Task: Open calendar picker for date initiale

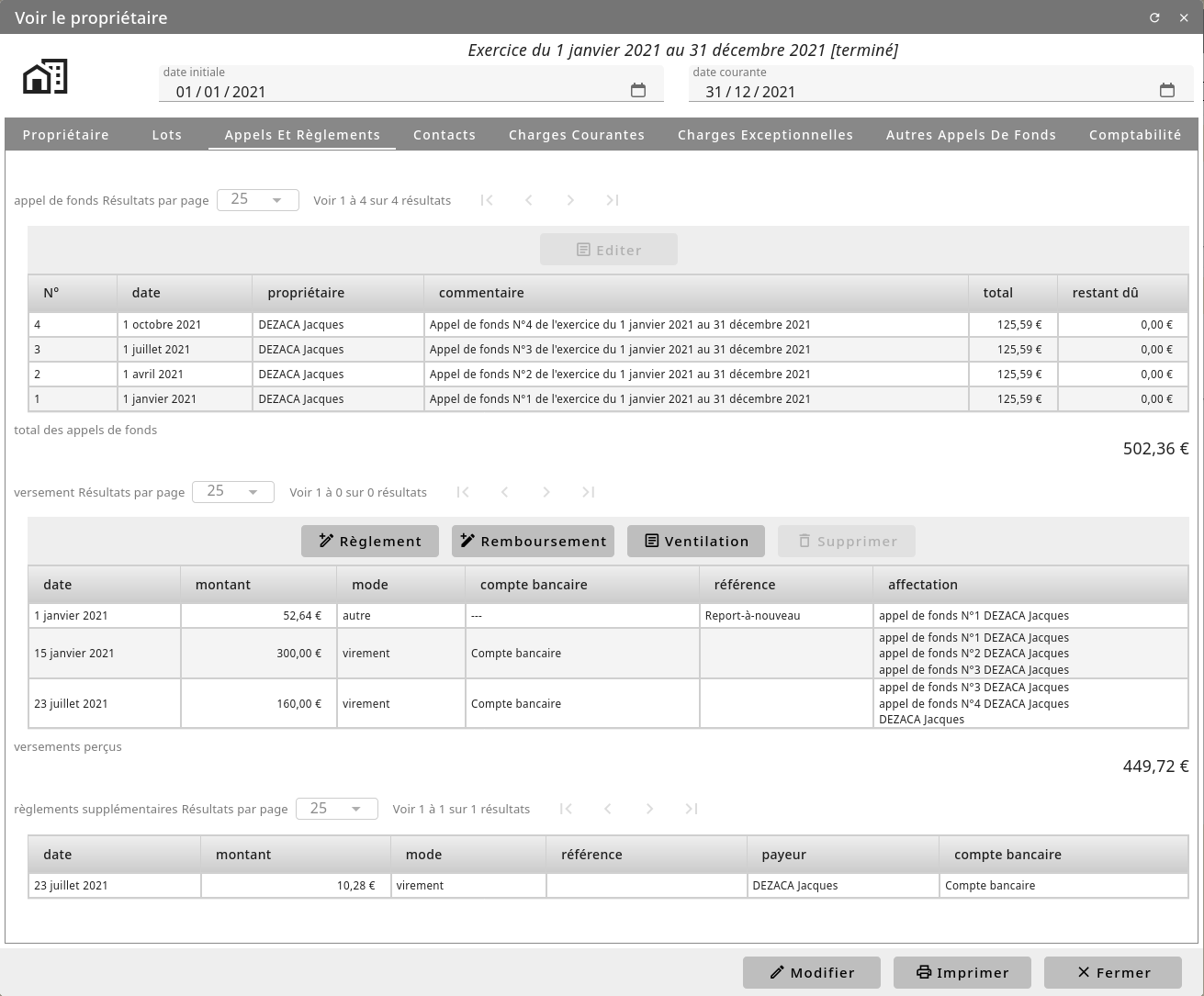Action: coord(638,90)
